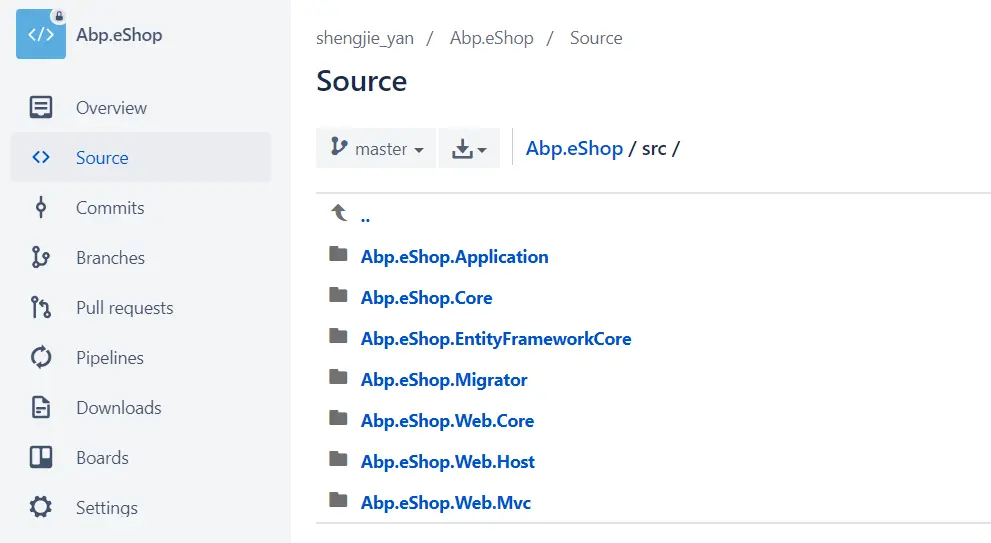Click shengjie_yan in the breadcrumb
This screenshot has height=543, width=991.
365,38
